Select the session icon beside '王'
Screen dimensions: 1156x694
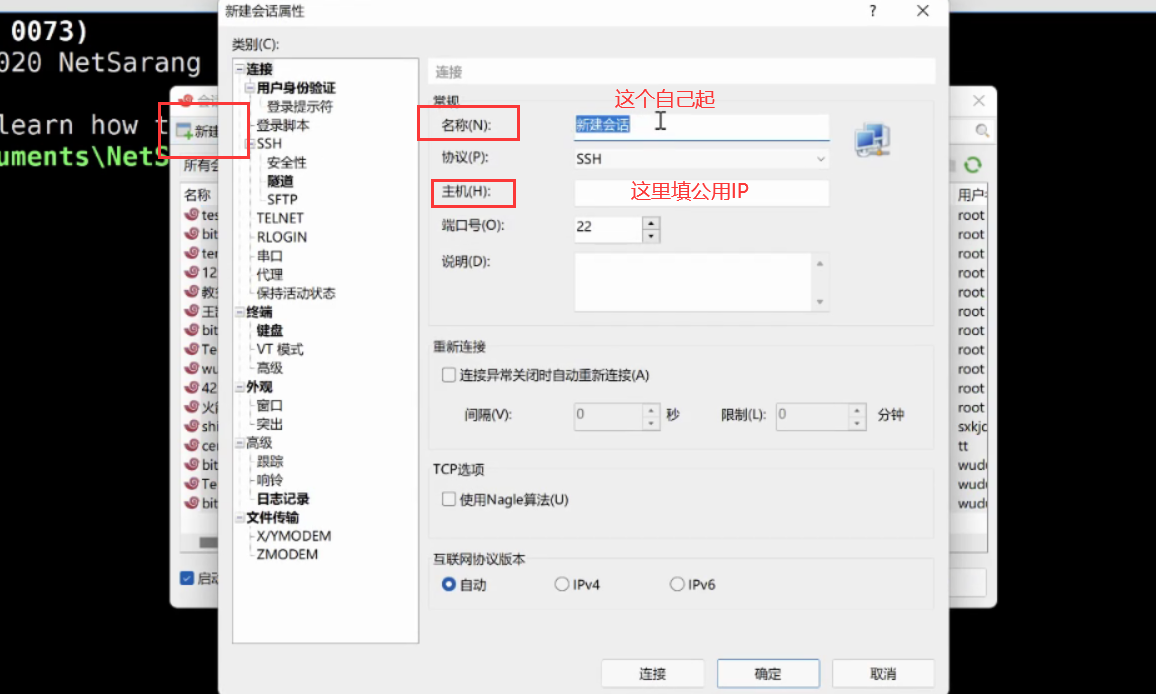(192, 310)
